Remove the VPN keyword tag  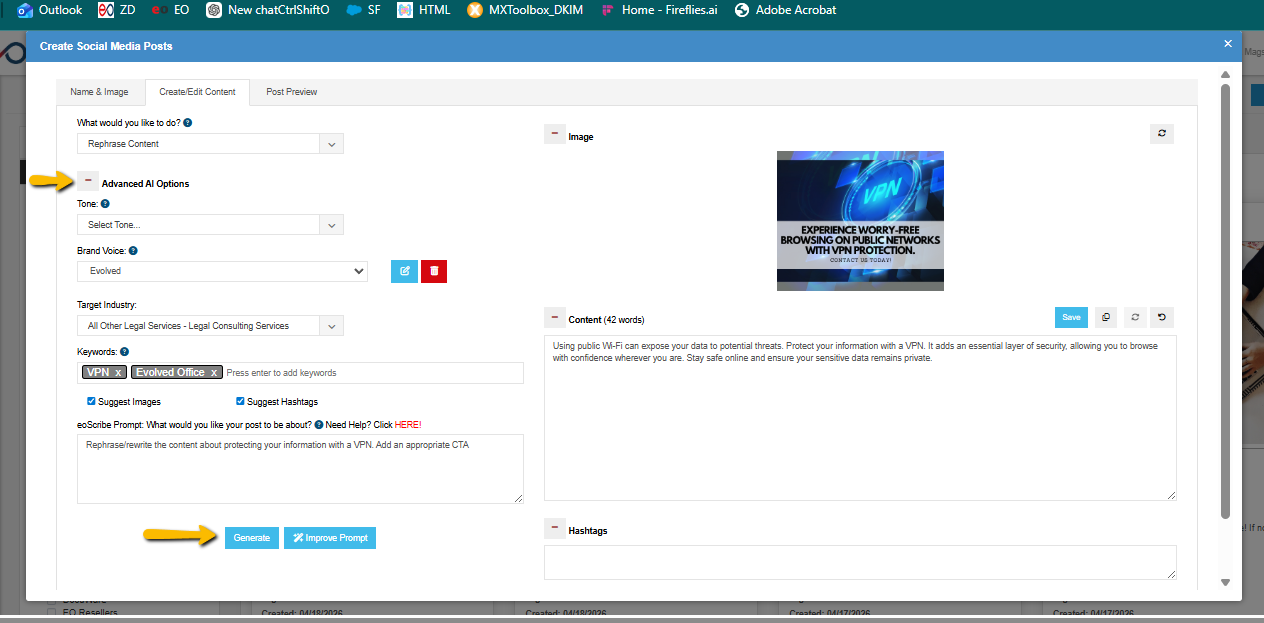tap(118, 372)
